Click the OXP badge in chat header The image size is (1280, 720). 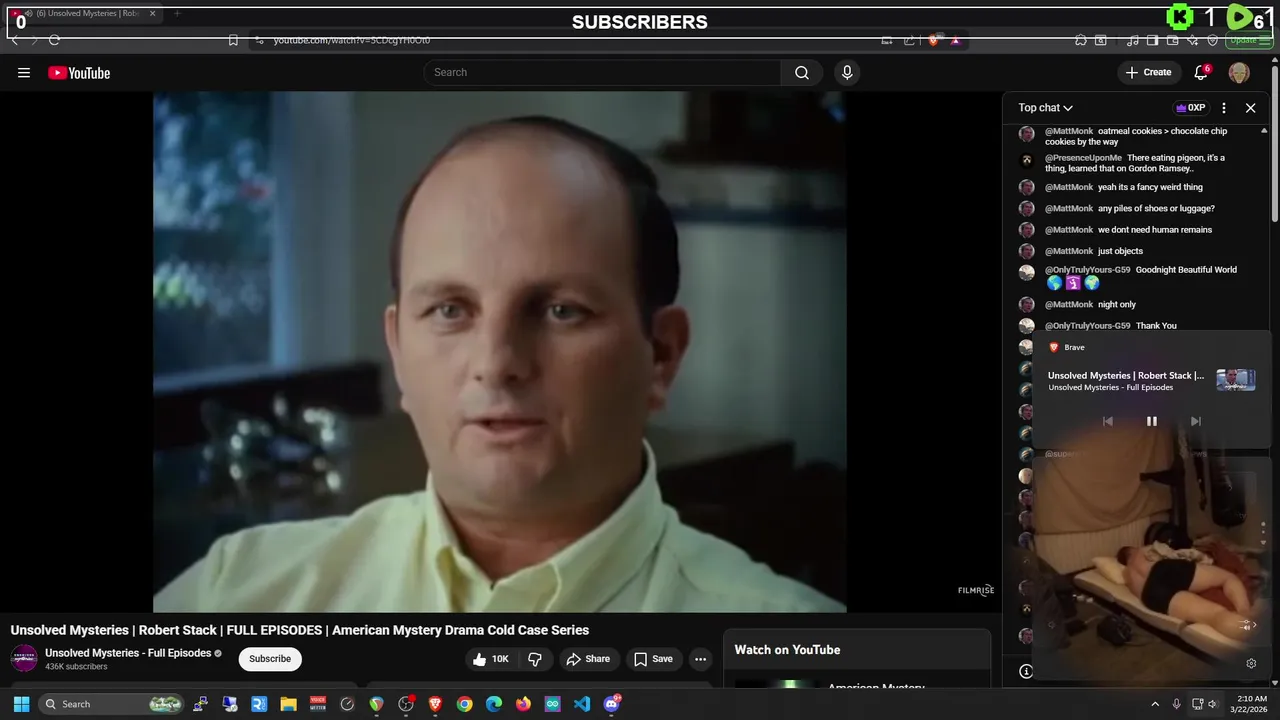click(x=1191, y=107)
